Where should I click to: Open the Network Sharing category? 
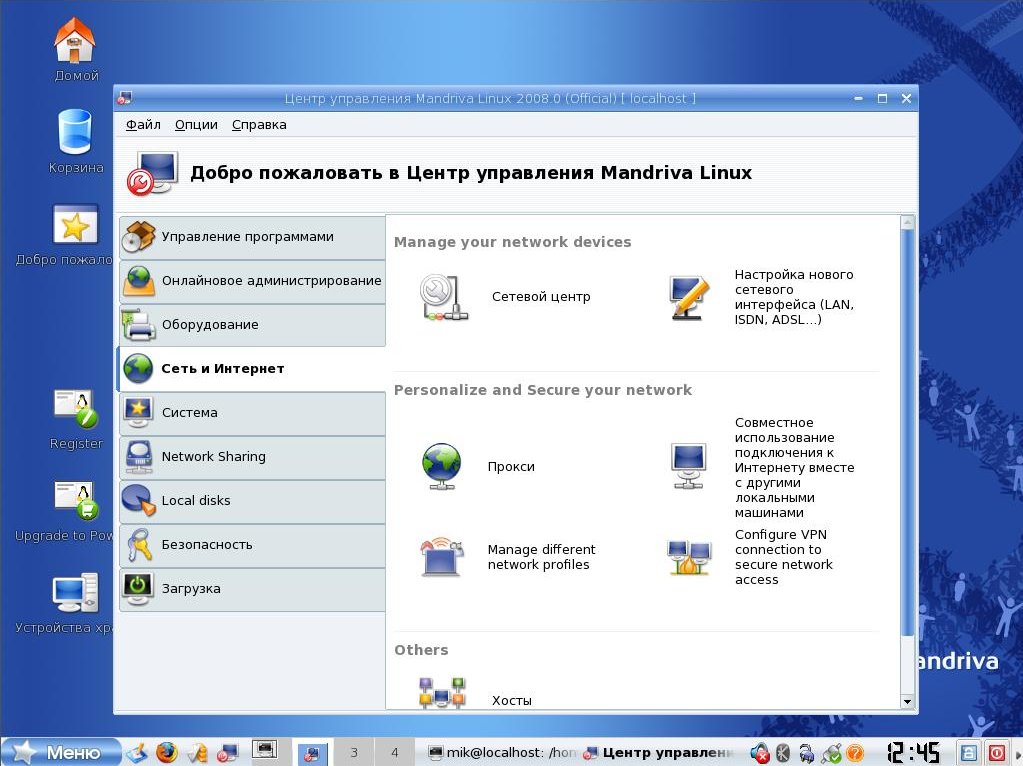tap(252, 457)
